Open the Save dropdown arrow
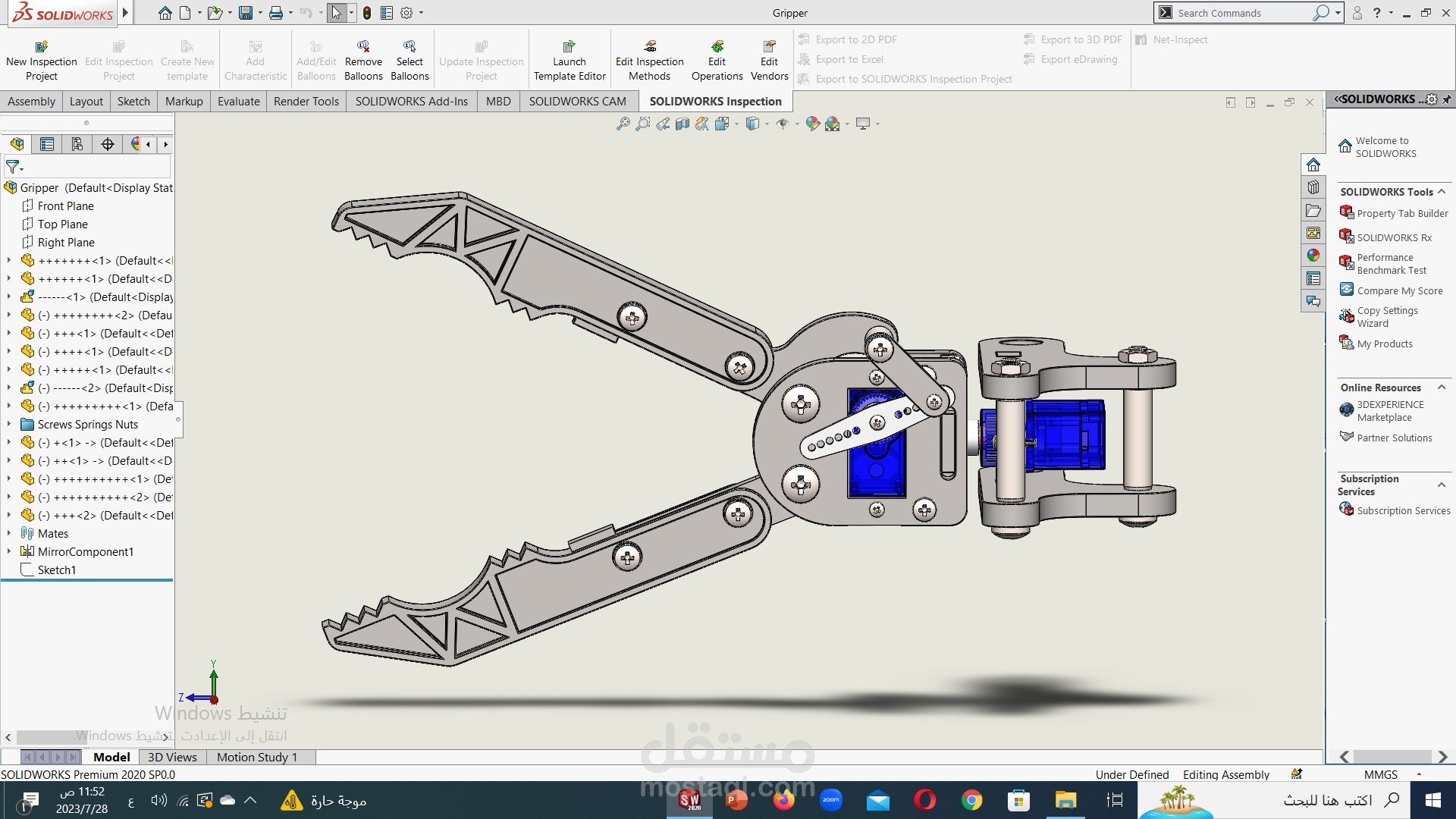Image resolution: width=1456 pixels, height=819 pixels. coord(260,13)
